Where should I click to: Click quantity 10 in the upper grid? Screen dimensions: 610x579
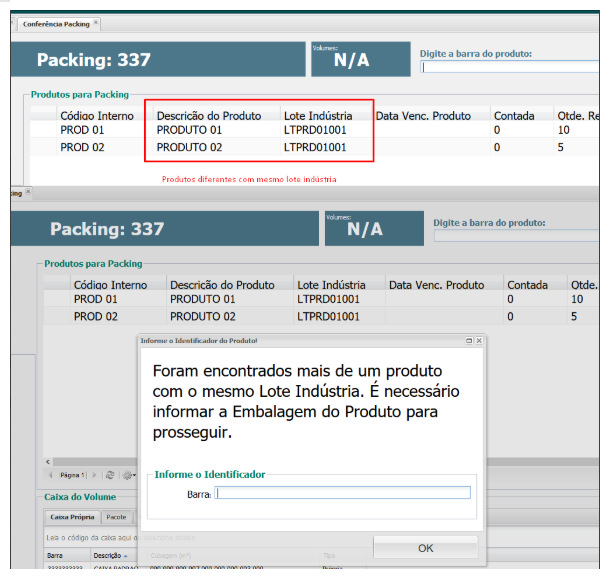pyautogui.click(x=563, y=130)
